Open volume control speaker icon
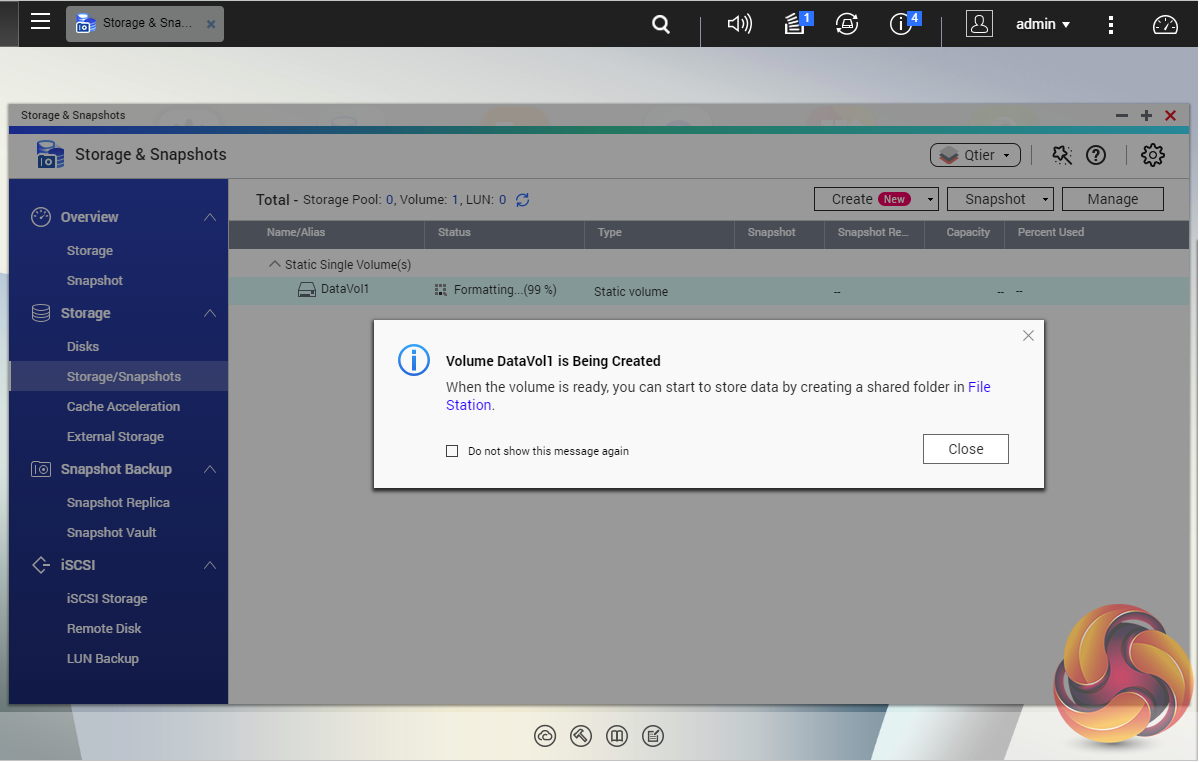This screenshot has height=762, width=1200. [739, 24]
